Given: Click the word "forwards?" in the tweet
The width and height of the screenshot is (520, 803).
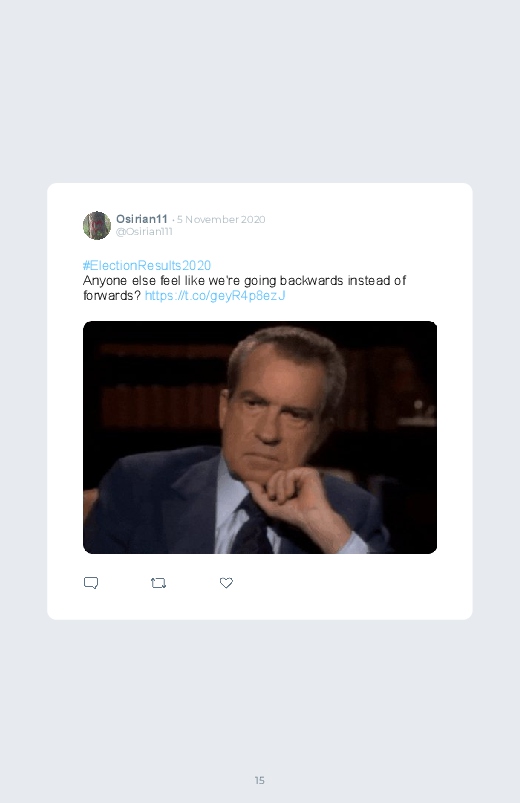Looking at the screenshot, I should pyautogui.click(x=112, y=295).
